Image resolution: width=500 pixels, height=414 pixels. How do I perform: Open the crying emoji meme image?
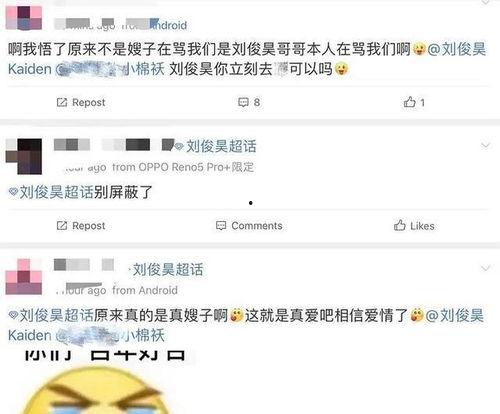click(102, 382)
